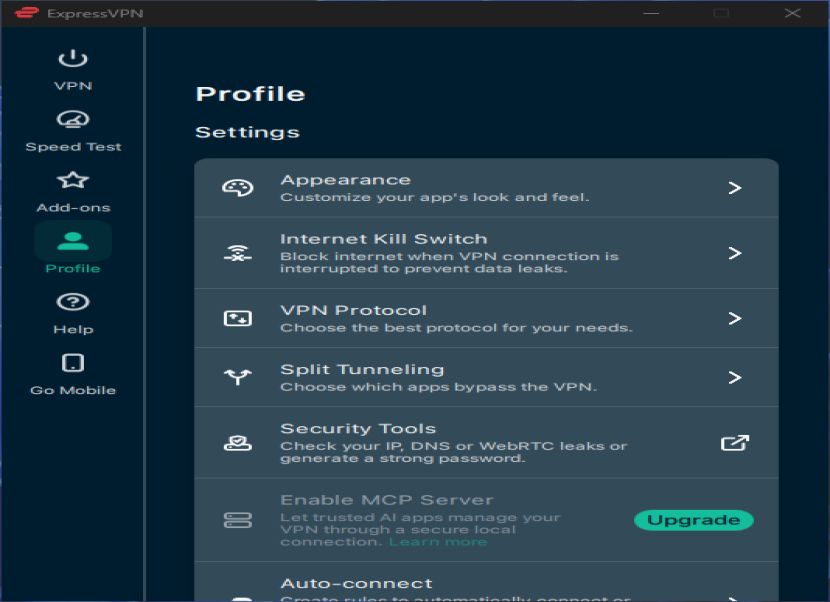Close the ExpressVPN window
The image size is (830, 602).
click(x=792, y=13)
